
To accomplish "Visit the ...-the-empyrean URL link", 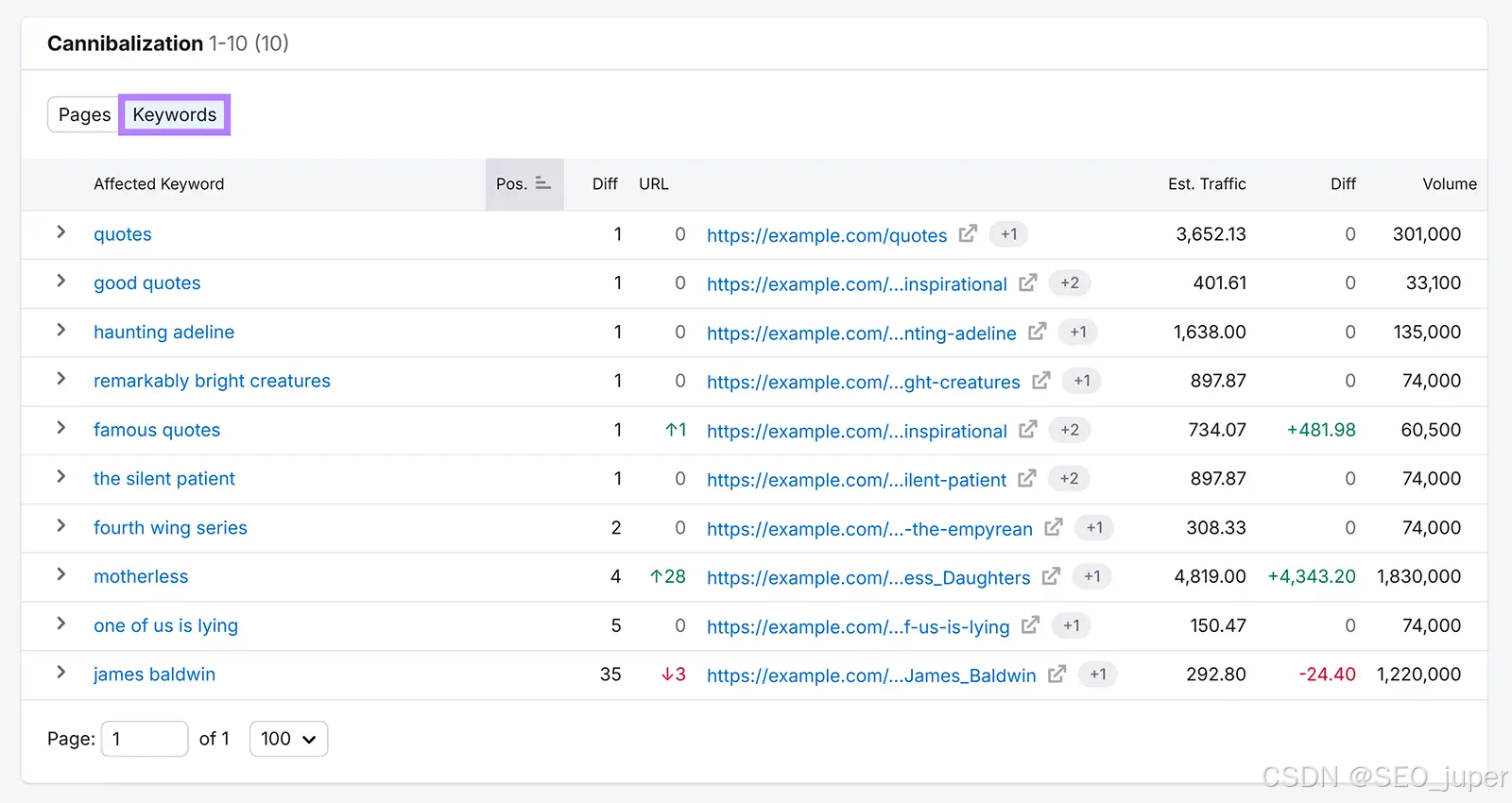I will point(869,529).
